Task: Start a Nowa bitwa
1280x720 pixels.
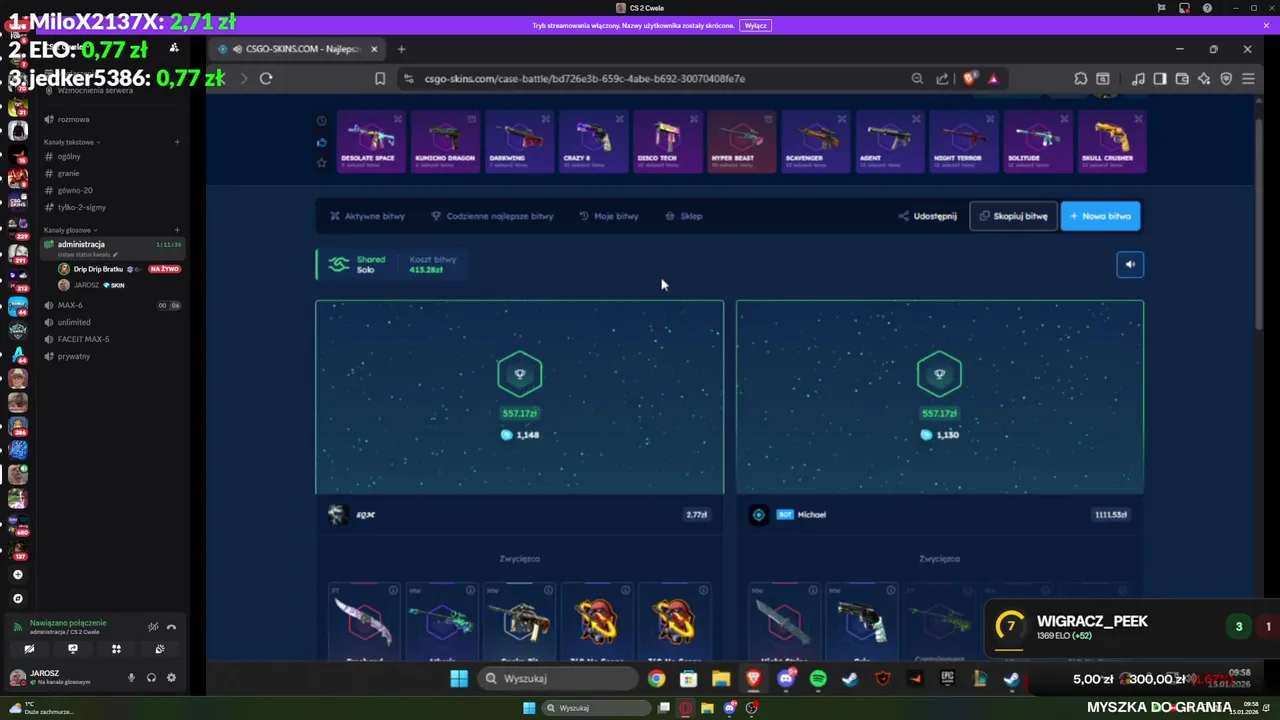Action: point(1100,216)
